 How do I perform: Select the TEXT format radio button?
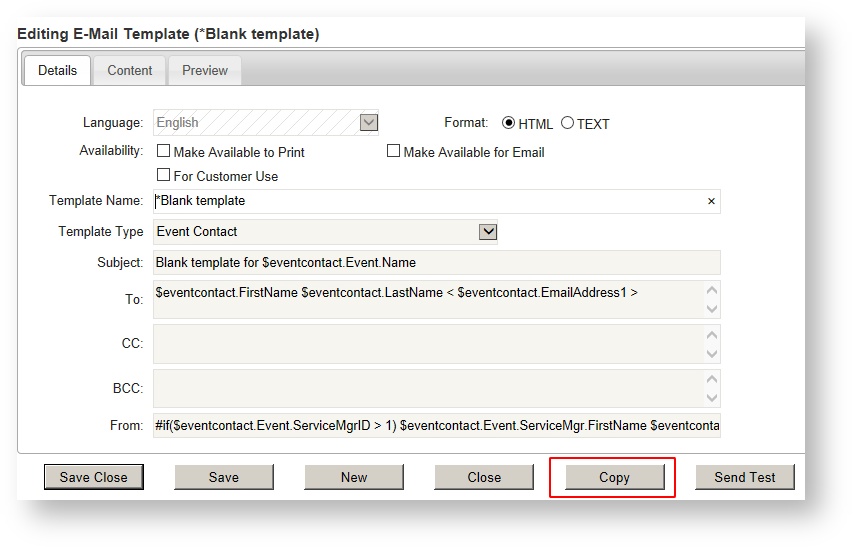coord(567,123)
